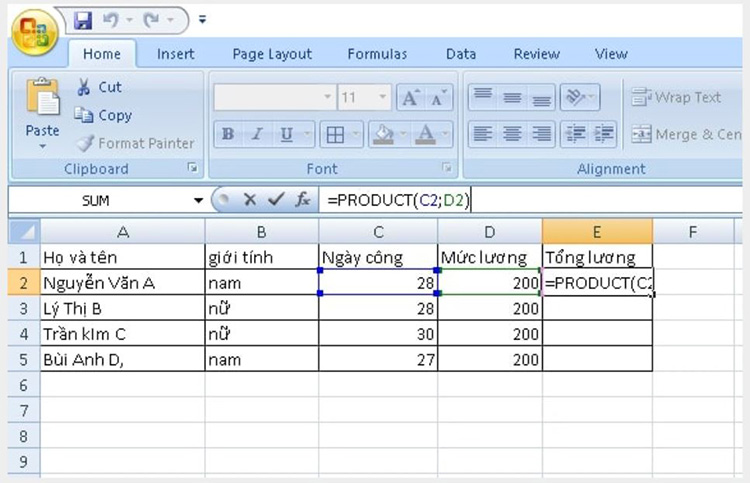Select the Mức lương header cell

point(489,257)
